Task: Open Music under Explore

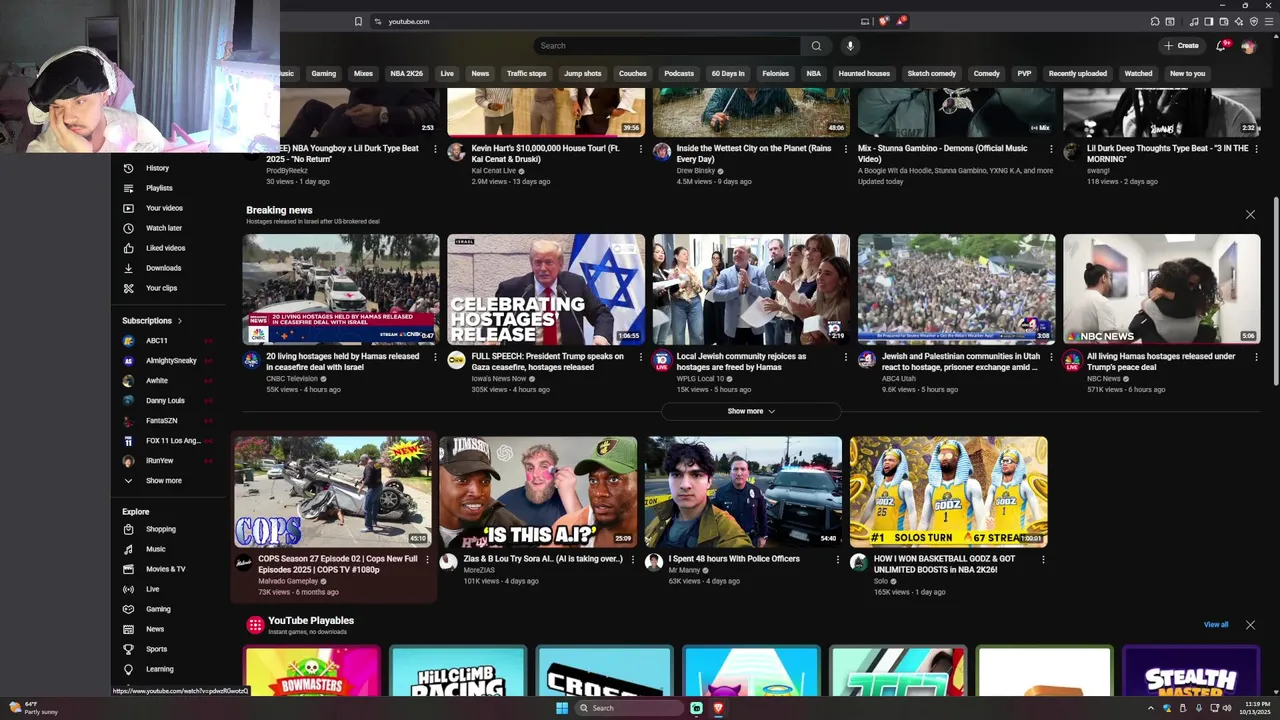Action: pos(168,549)
